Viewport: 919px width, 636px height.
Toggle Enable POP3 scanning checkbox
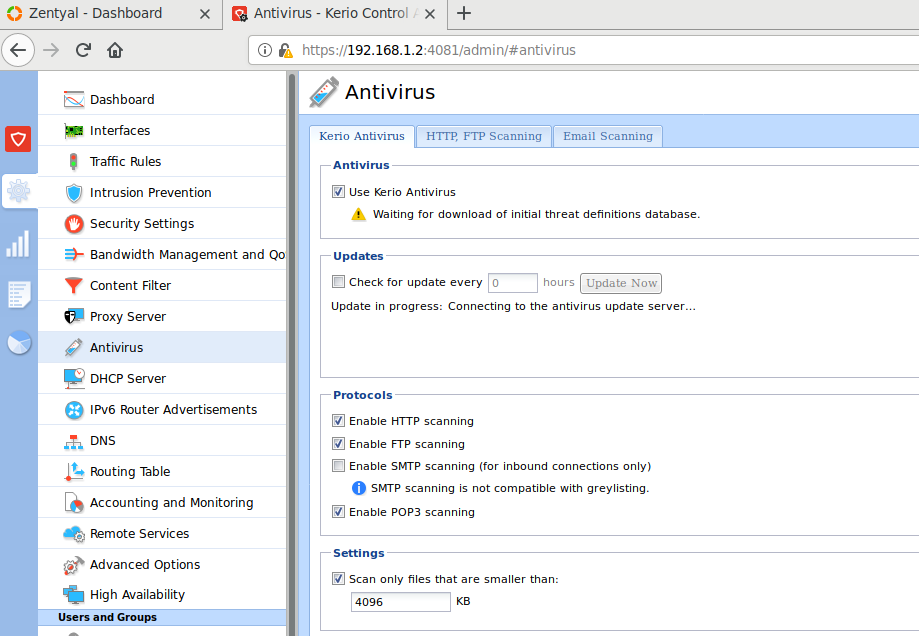pos(338,512)
